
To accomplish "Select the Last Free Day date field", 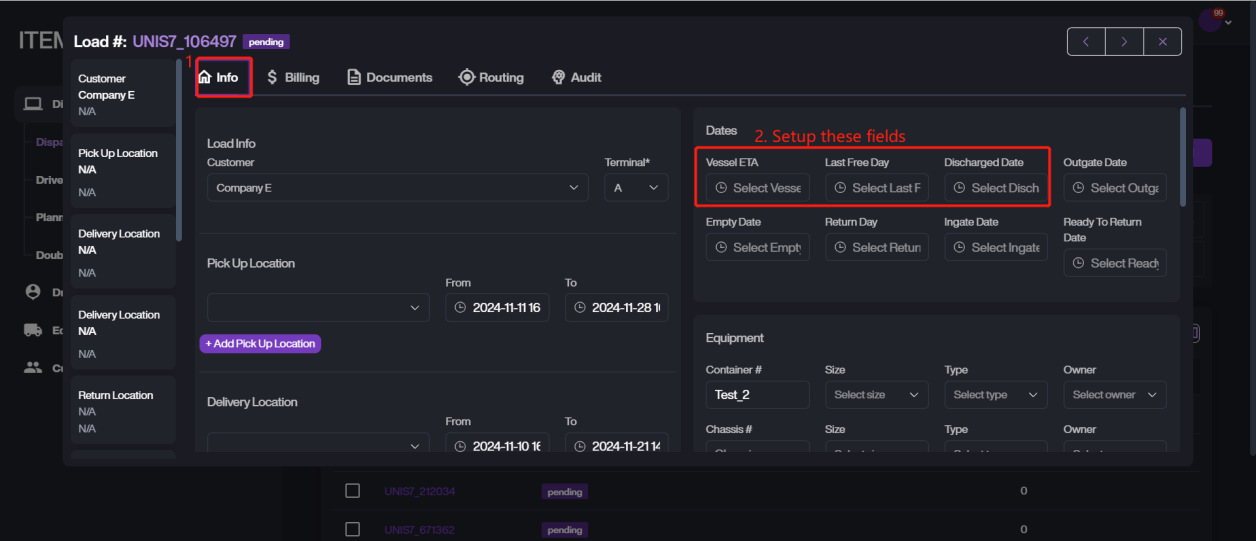I will (x=876, y=188).
